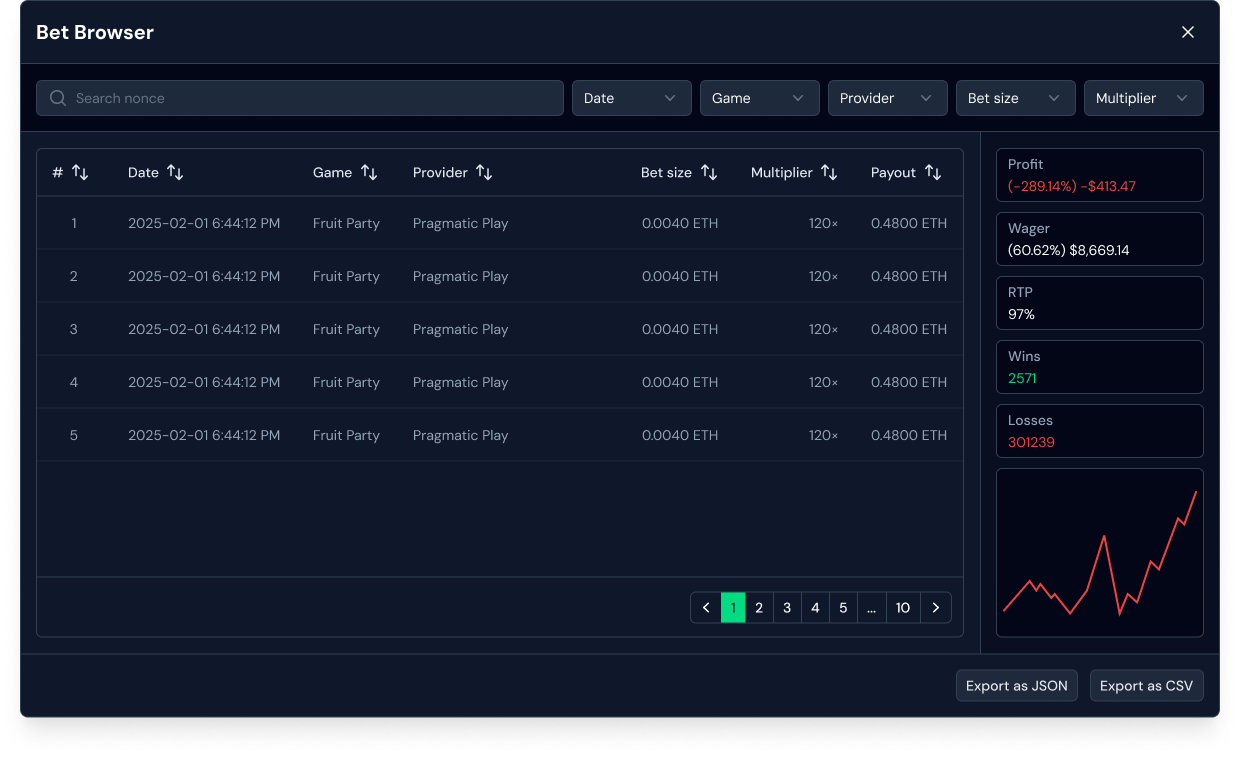Go to next page with right chevron

tap(936, 608)
